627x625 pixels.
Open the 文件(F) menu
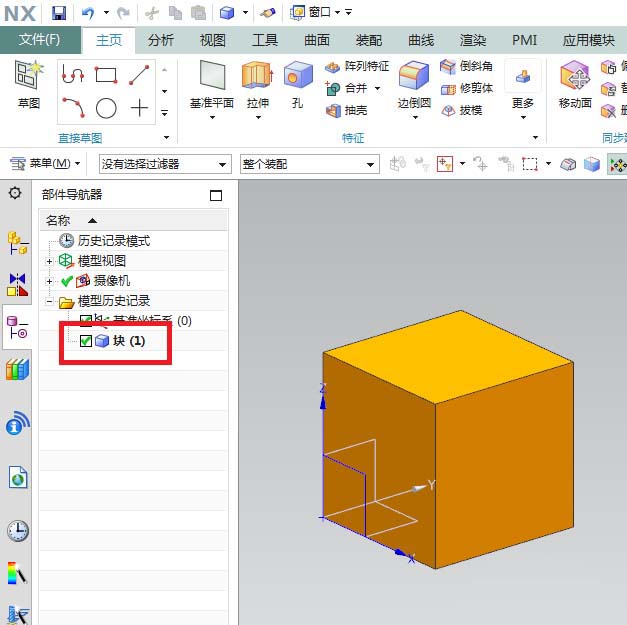pos(40,40)
